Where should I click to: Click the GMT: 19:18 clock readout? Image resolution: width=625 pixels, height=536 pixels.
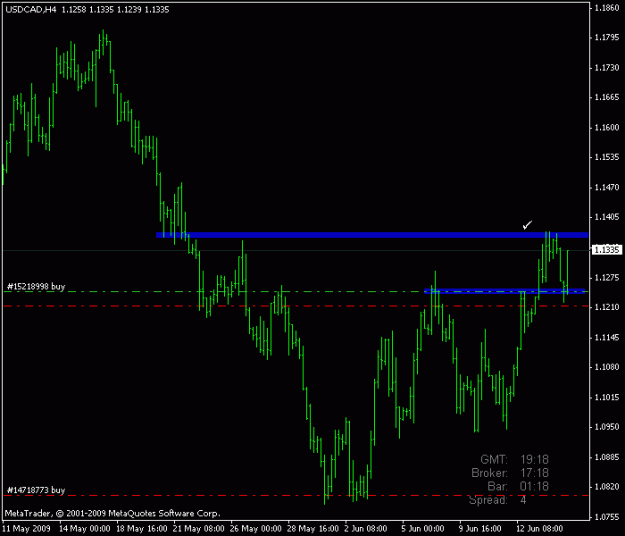pyautogui.click(x=515, y=459)
